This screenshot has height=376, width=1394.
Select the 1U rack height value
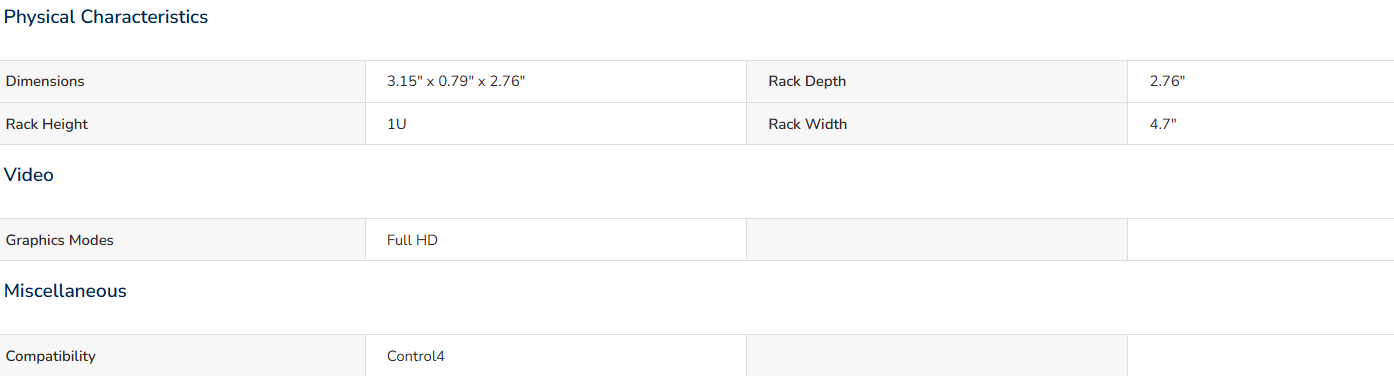pos(396,124)
